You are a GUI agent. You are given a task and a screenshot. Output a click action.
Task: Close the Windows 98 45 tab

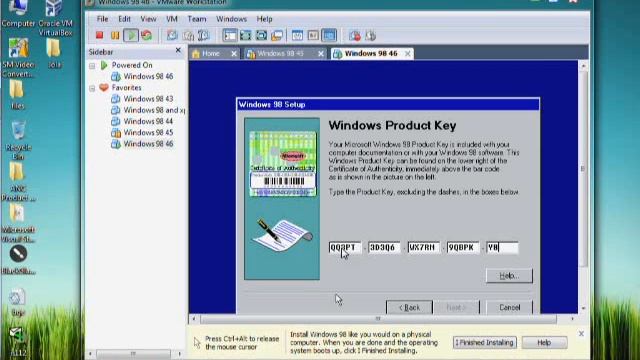click(x=321, y=53)
